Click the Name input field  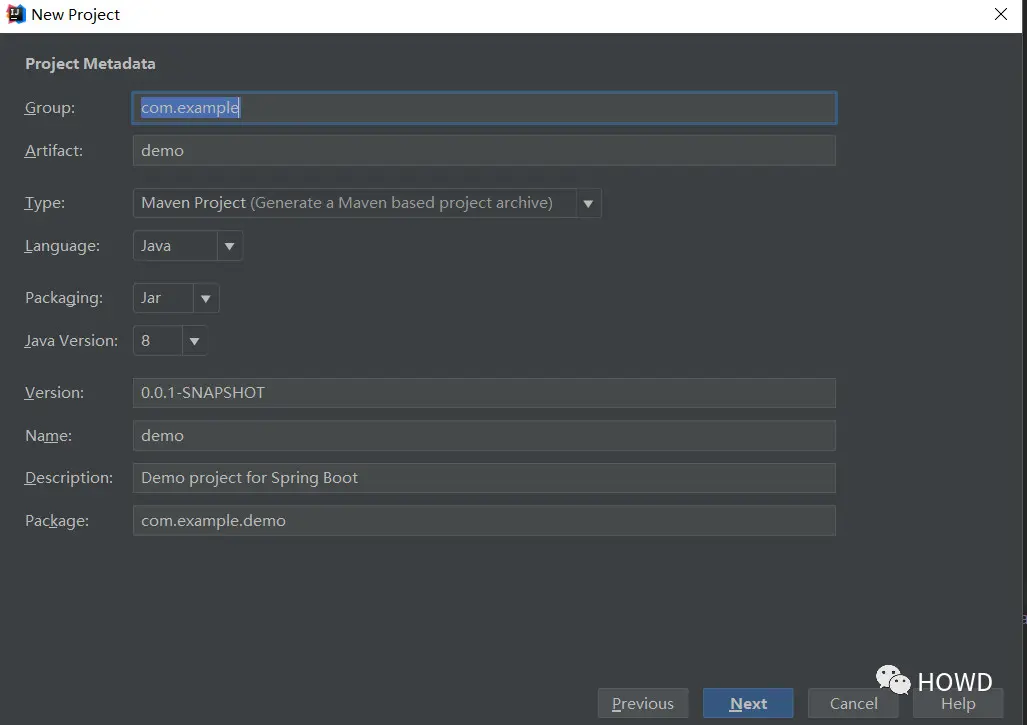(x=484, y=436)
